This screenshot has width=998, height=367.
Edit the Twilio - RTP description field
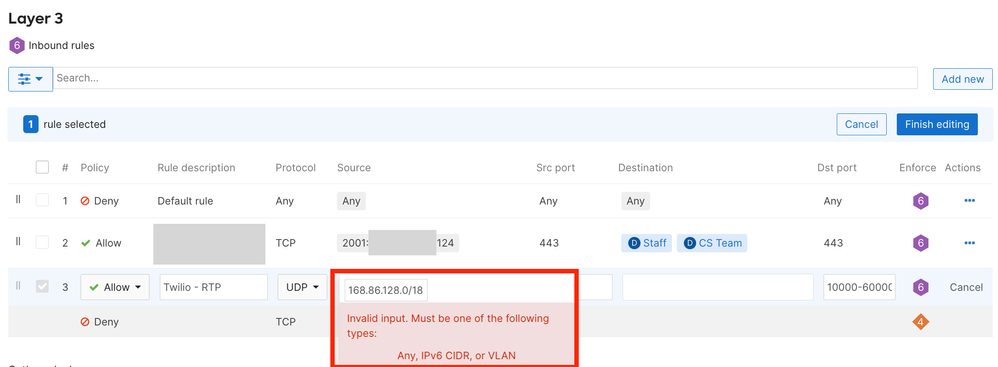tap(213, 287)
